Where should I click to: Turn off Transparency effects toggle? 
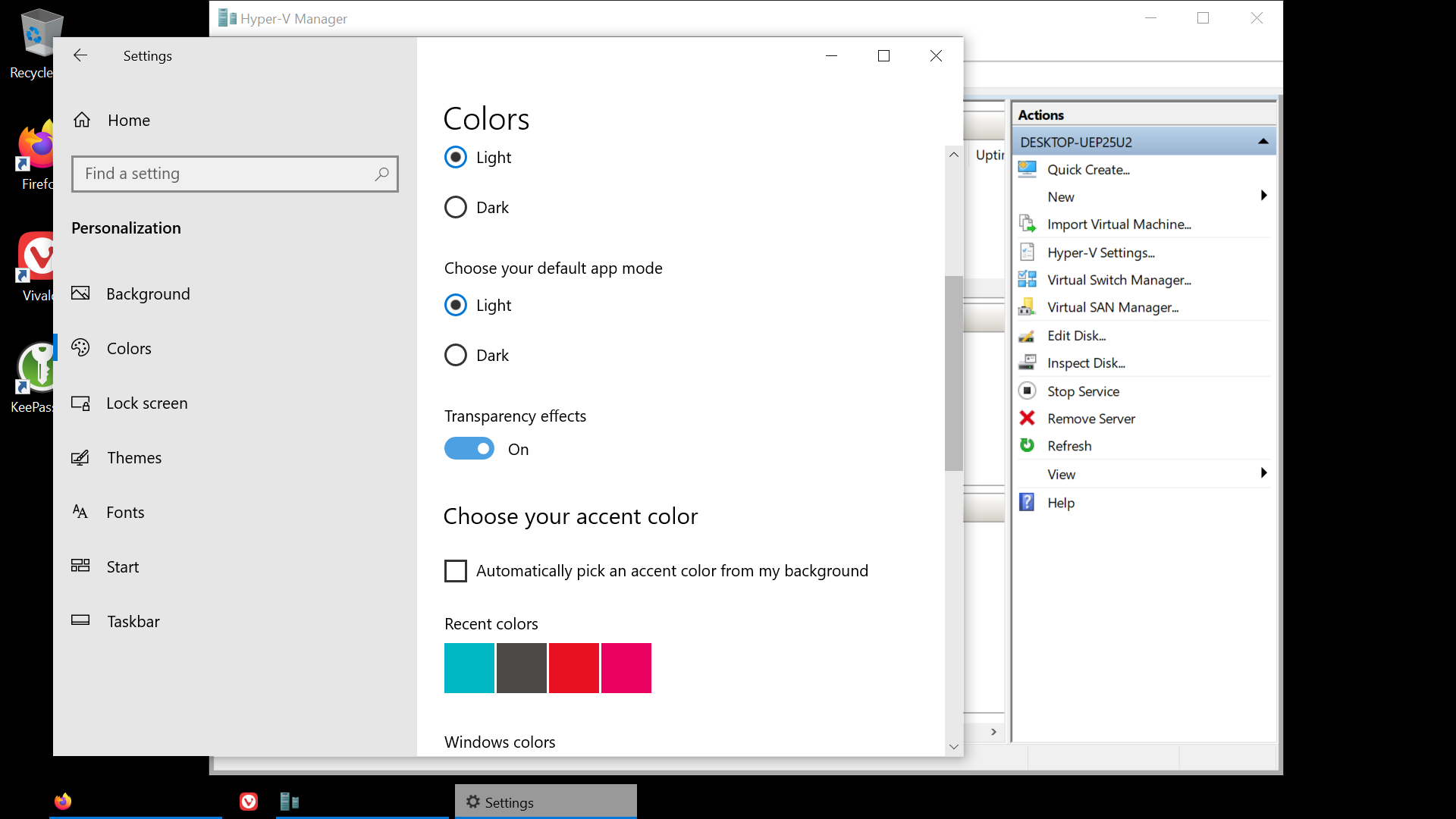[x=469, y=449]
